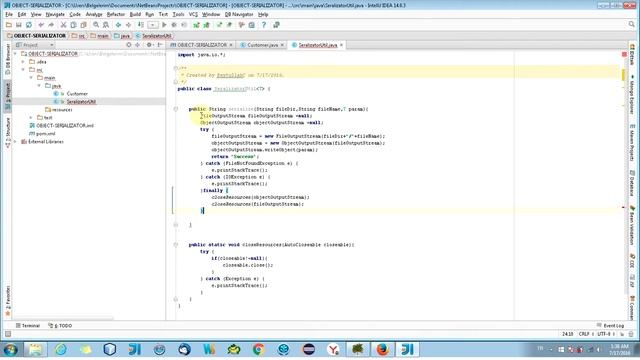Click the src breadcrumb in navigation bar
This screenshot has height=360, width=640.
(x=78, y=36)
